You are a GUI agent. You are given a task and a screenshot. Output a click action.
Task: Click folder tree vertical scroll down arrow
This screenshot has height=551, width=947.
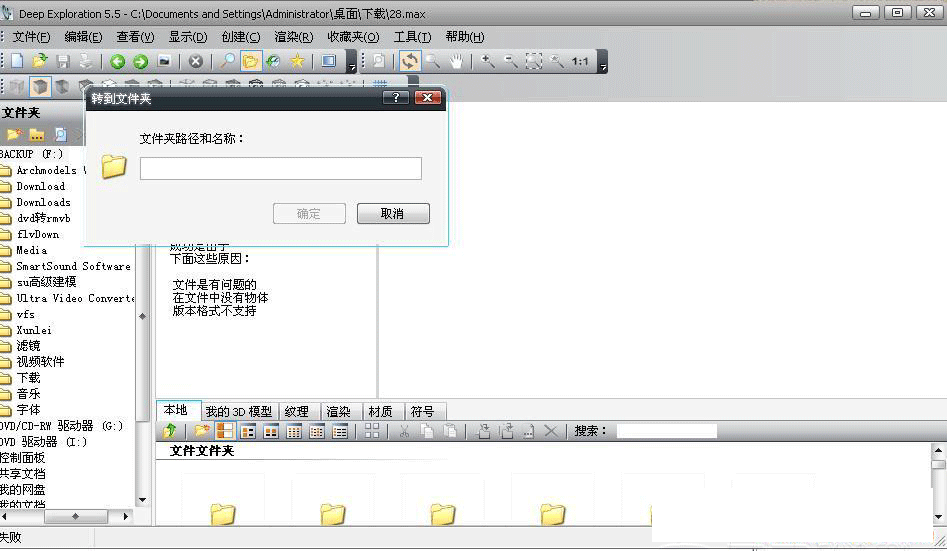pyautogui.click(x=143, y=500)
